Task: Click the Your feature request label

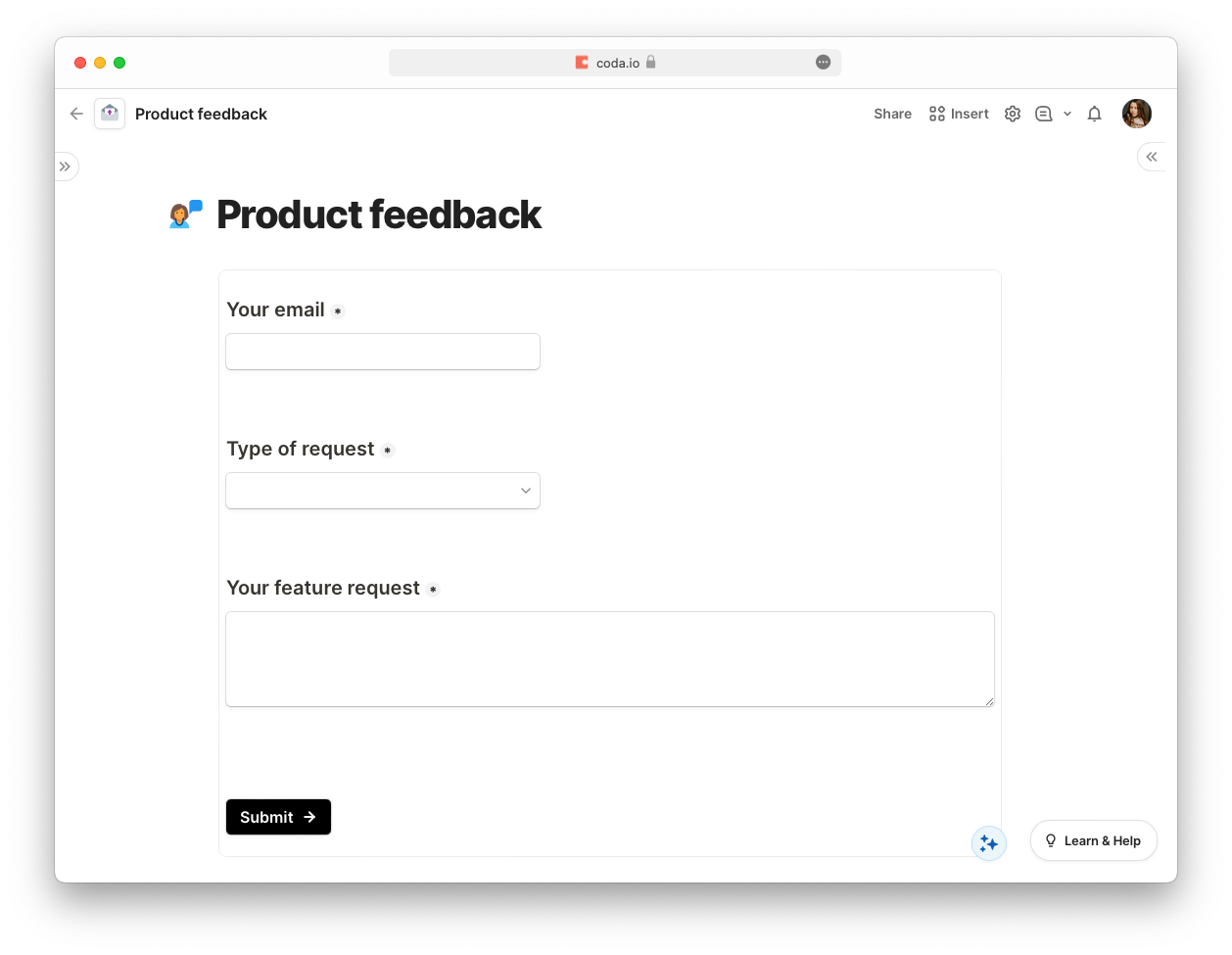Action: click(323, 588)
